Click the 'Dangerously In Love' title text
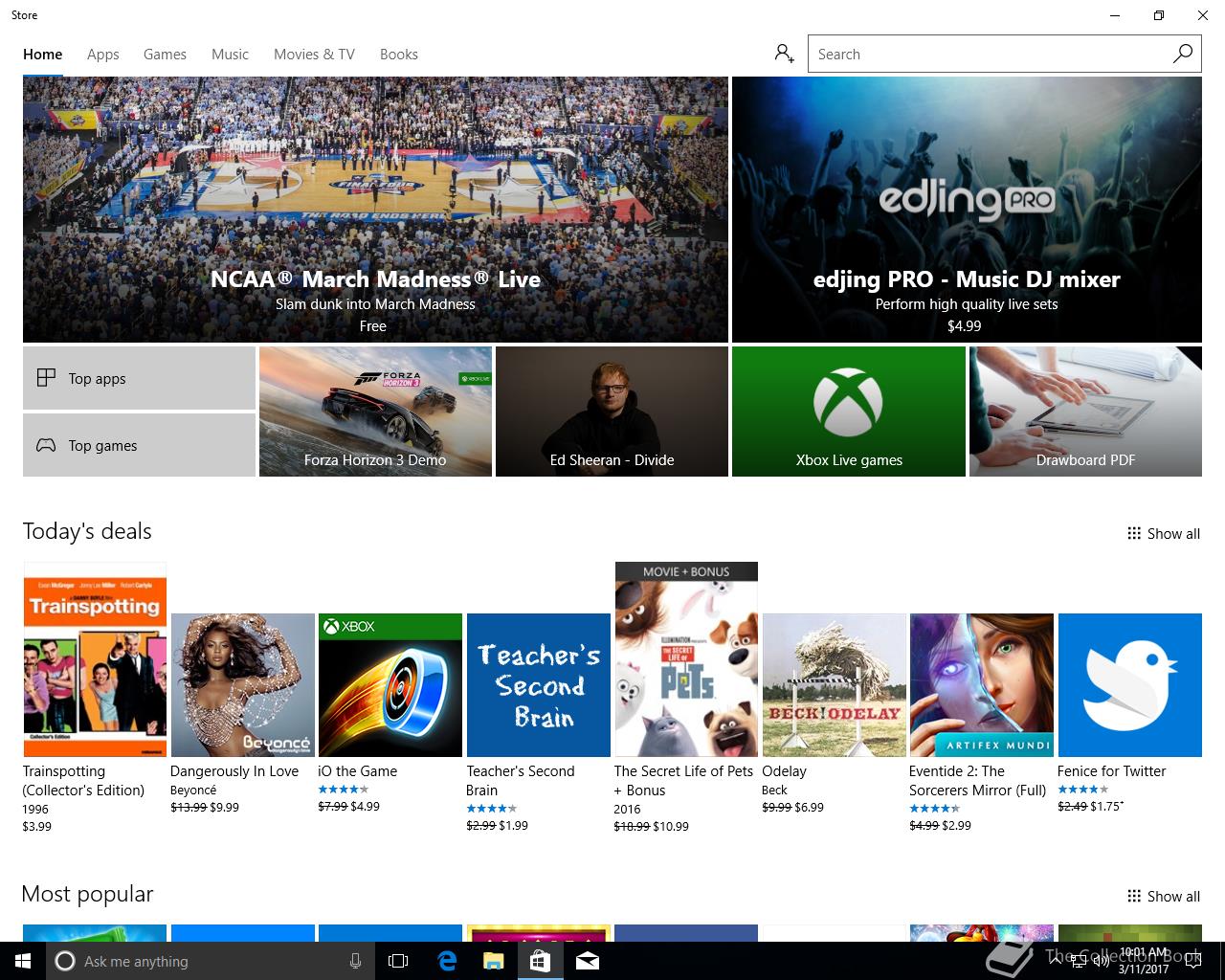 click(x=234, y=770)
